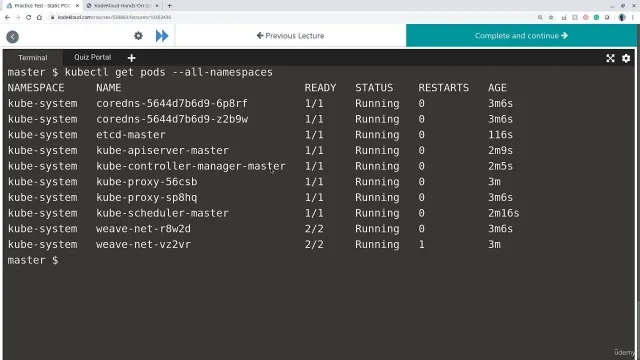Click the back arrow circle button

[x=13, y=37]
